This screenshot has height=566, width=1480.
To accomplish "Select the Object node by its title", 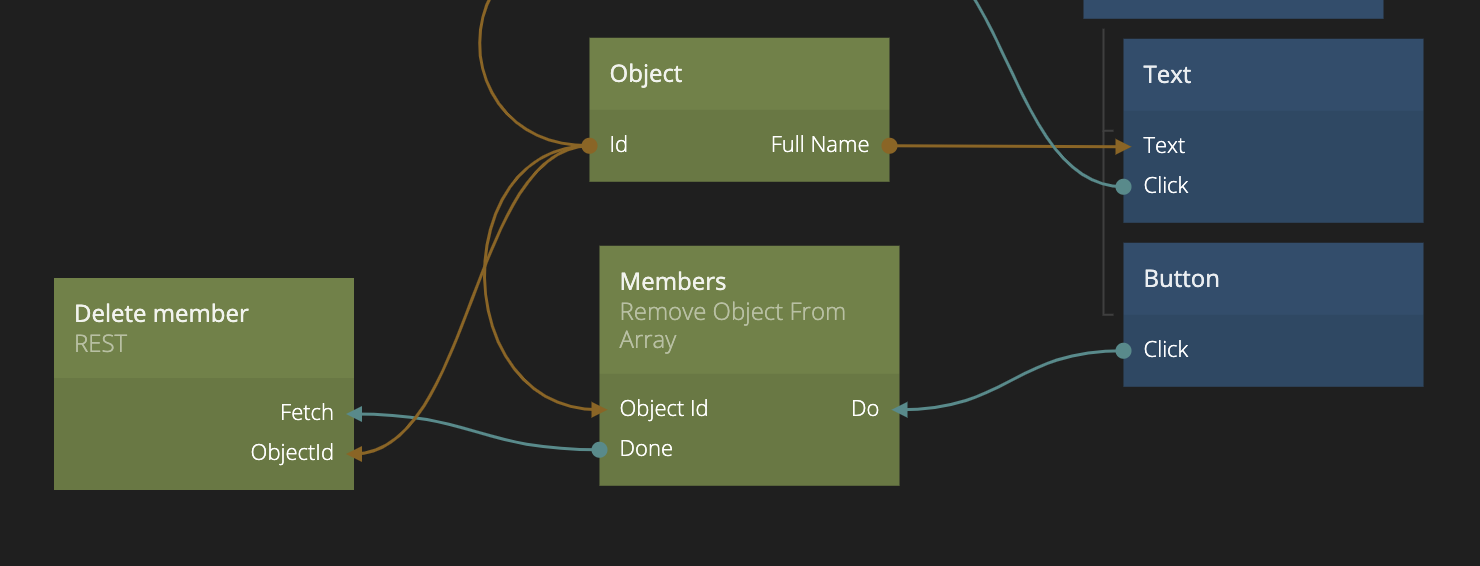I will [x=646, y=74].
